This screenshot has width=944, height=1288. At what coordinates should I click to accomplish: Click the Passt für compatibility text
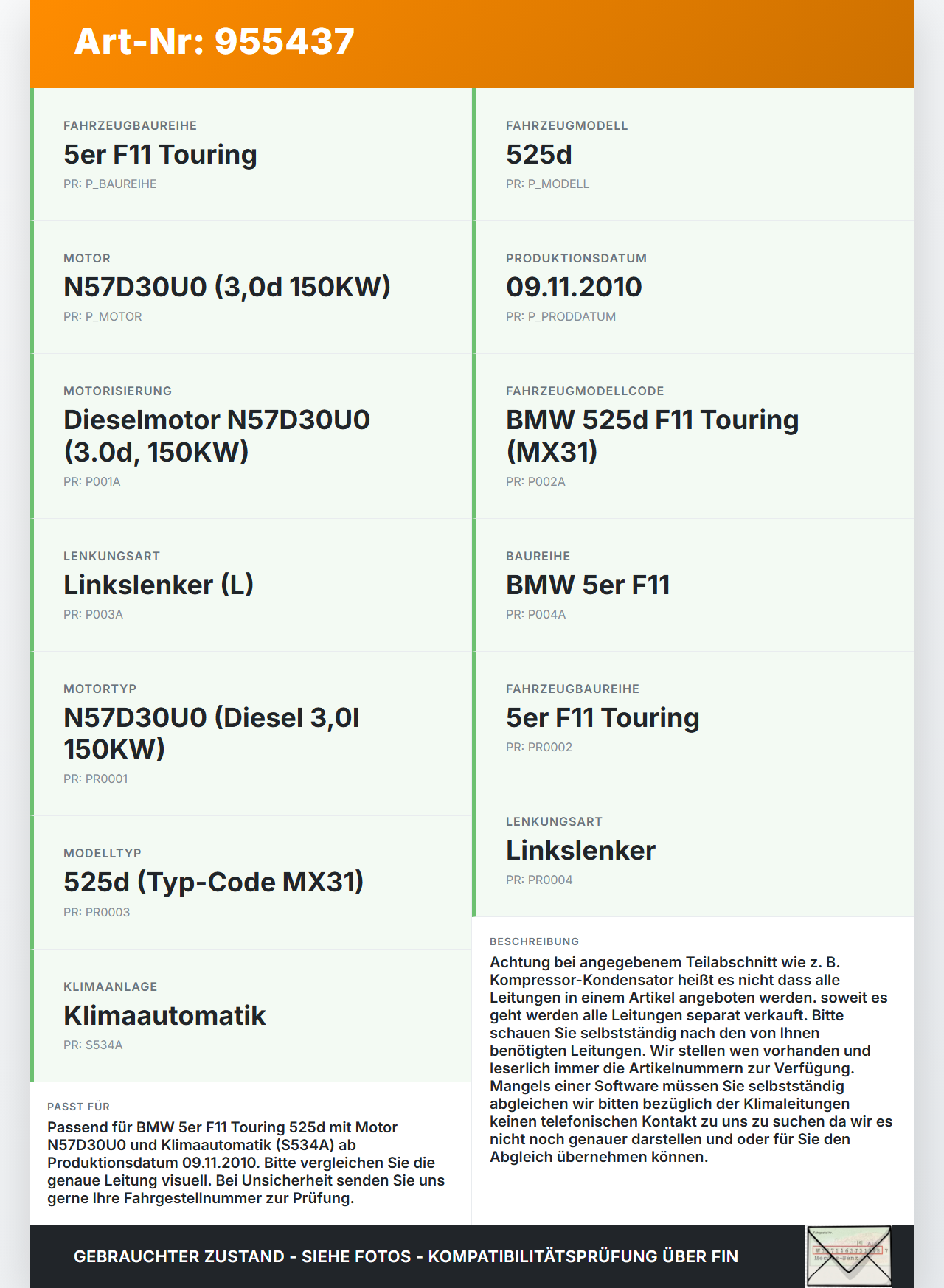[246, 1162]
